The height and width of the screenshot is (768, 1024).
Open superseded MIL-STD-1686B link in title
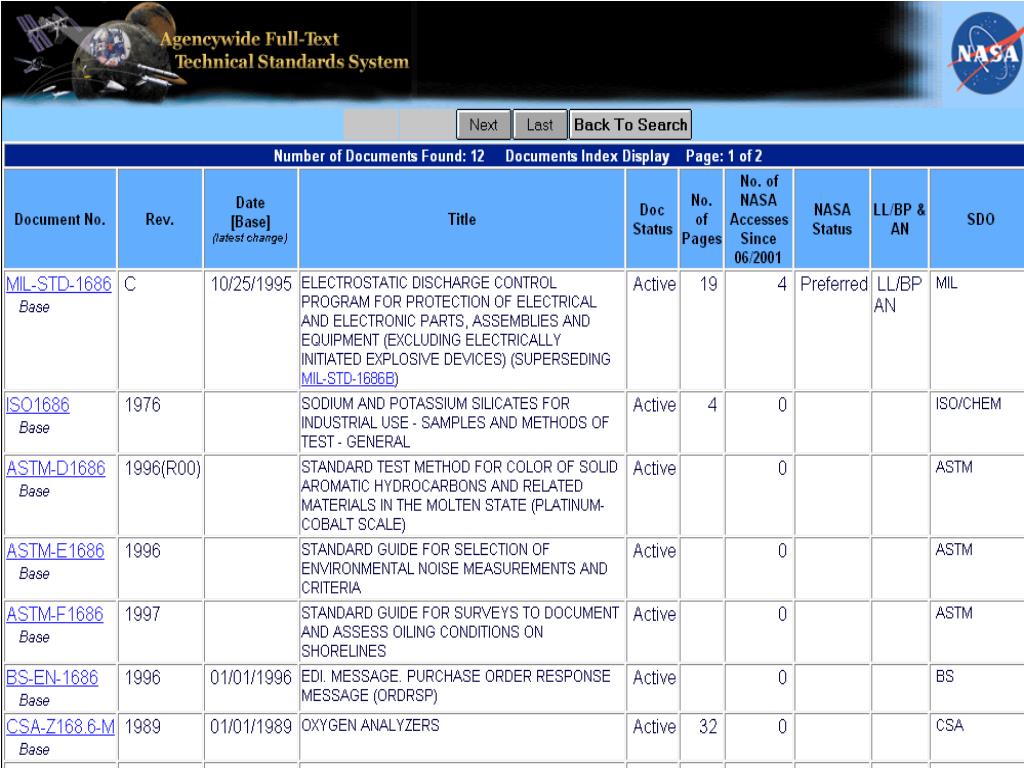pos(349,378)
